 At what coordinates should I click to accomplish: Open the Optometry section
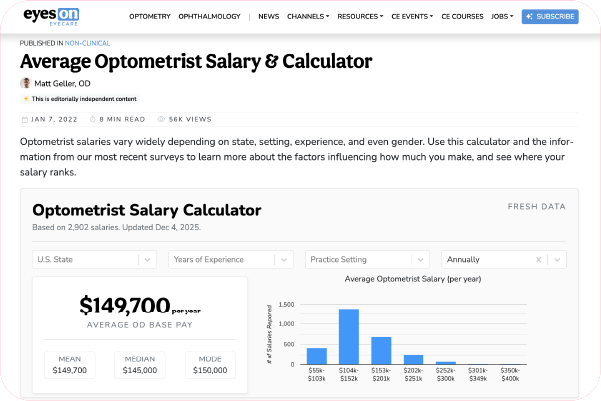click(x=149, y=16)
